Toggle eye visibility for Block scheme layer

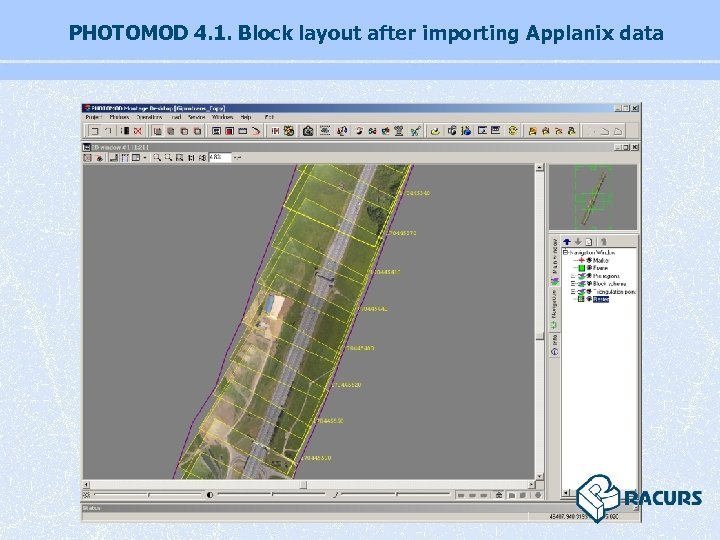coord(589,284)
